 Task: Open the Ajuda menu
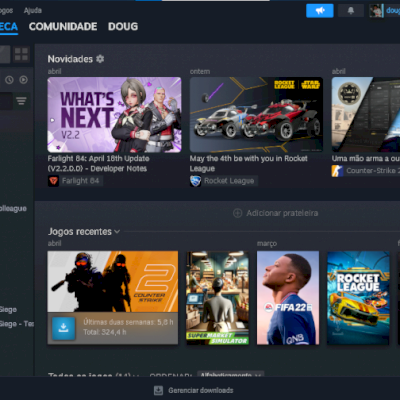coord(33,11)
